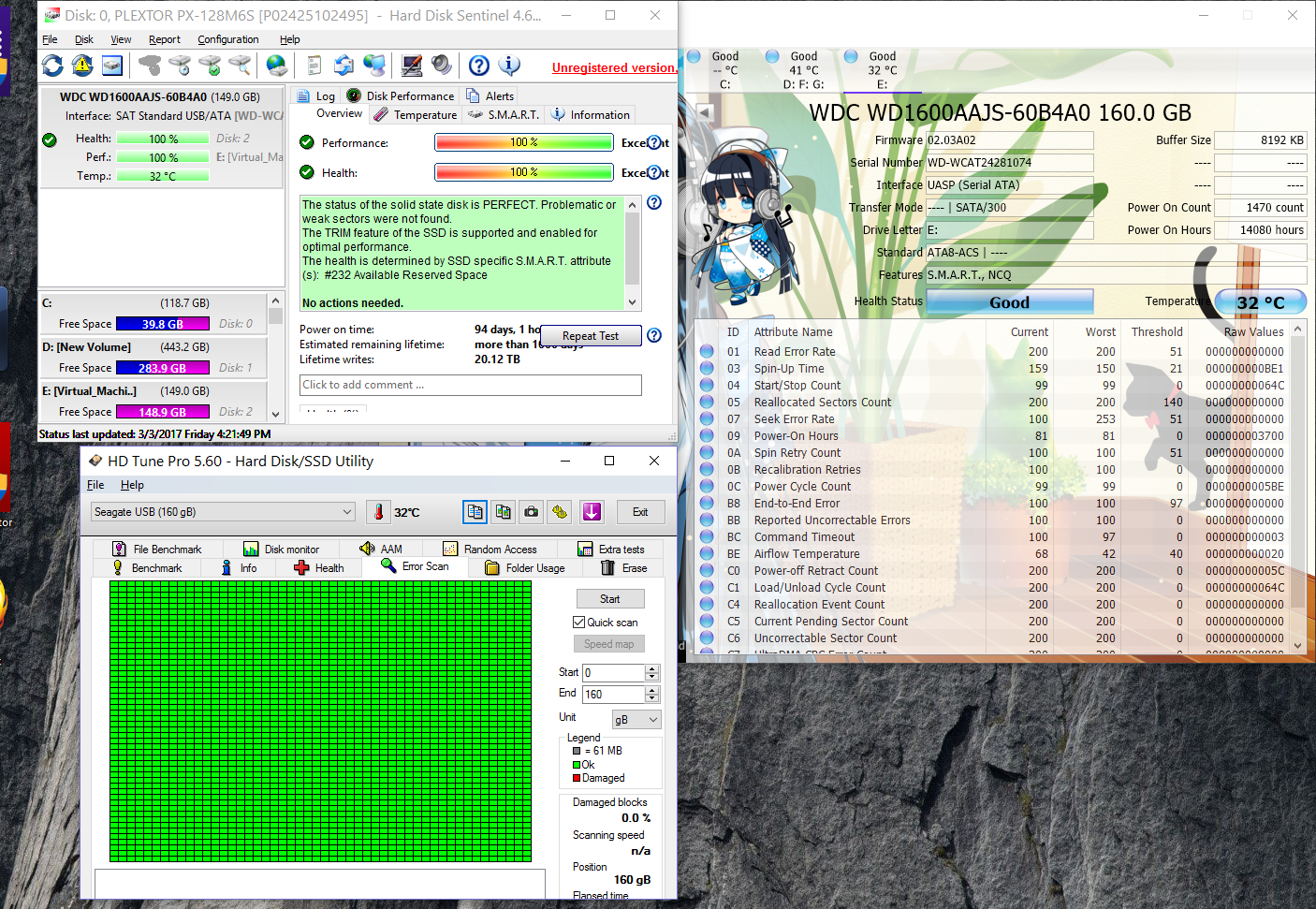Click the camera save screenshot icon in HD Tune
1316x909 pixels.
(532, 512)
